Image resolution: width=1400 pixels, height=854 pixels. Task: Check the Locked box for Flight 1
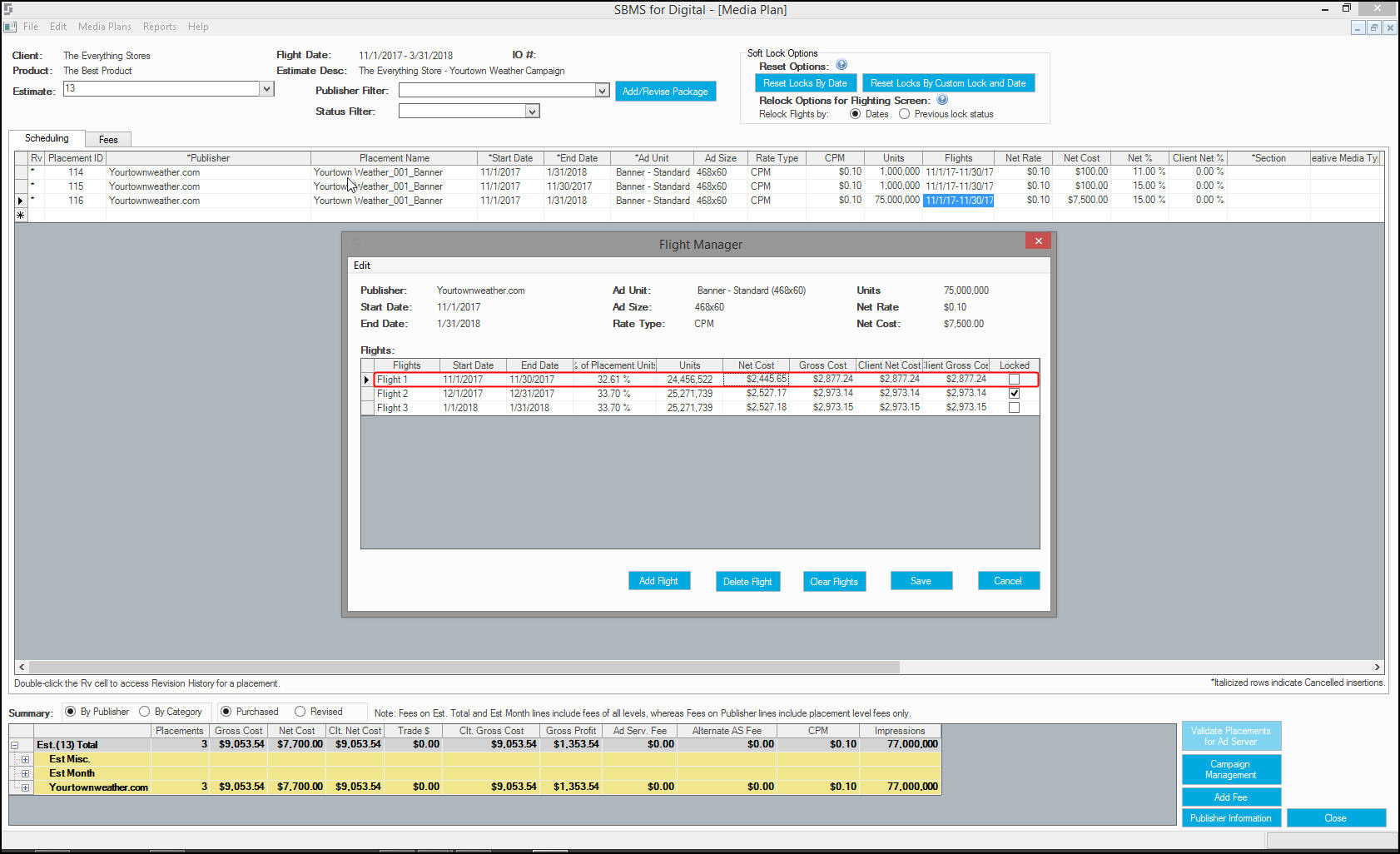point(1014,380)
